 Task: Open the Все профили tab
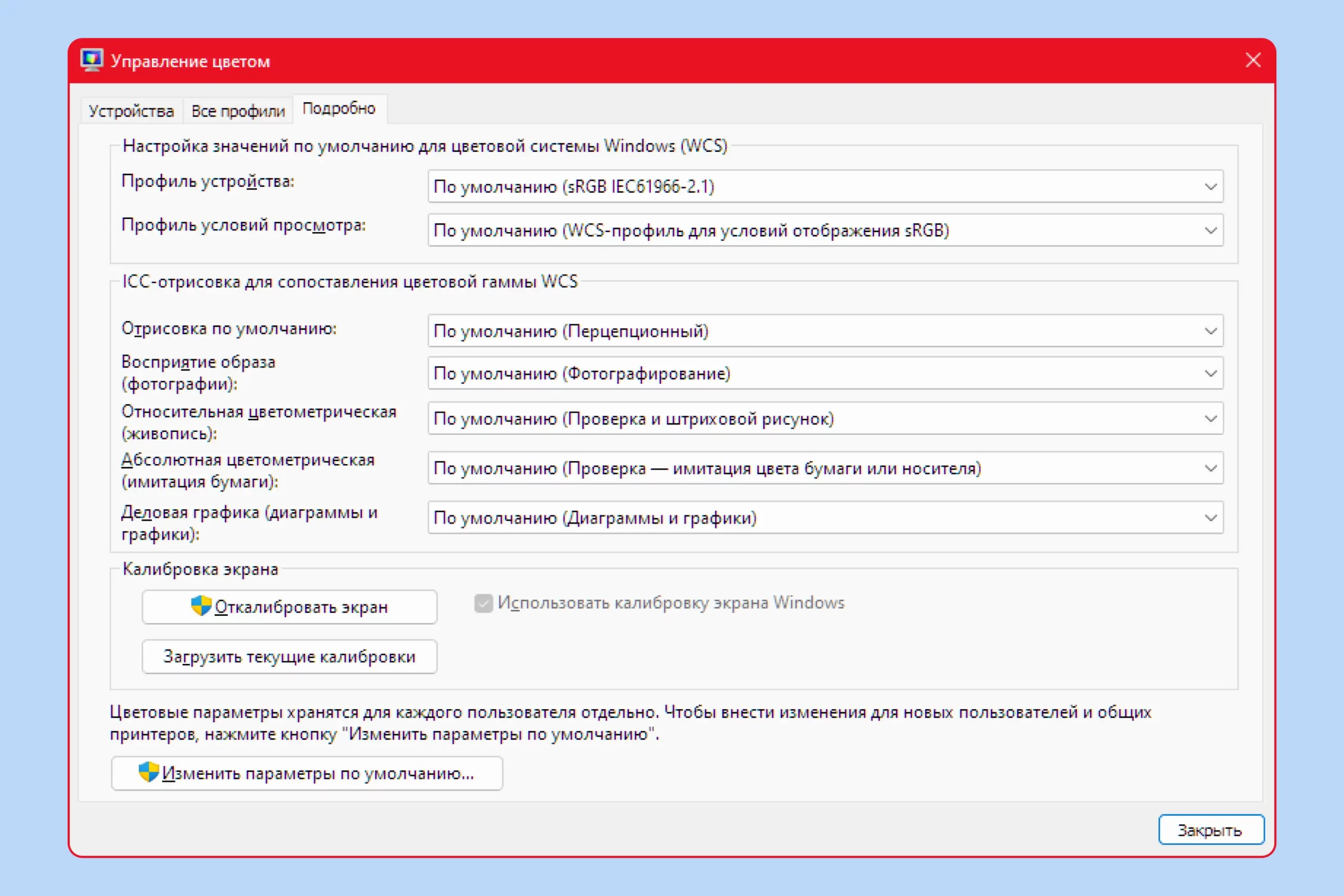click(x=238, y=111)
